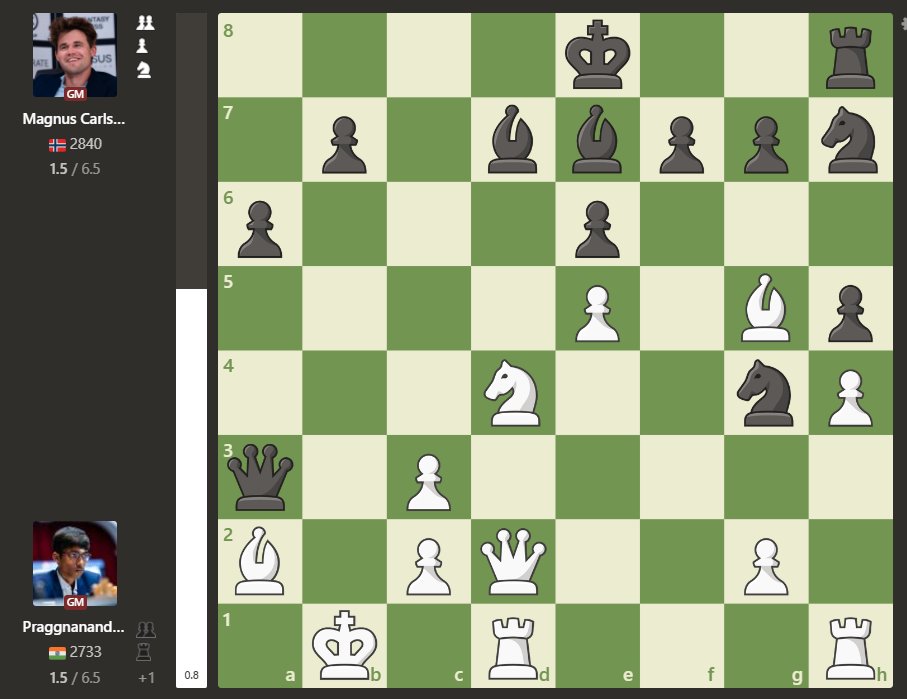The height and width of the screenshot is (699, 907).
Task: Select the white knight on d4
Action: tap(513, 393)
